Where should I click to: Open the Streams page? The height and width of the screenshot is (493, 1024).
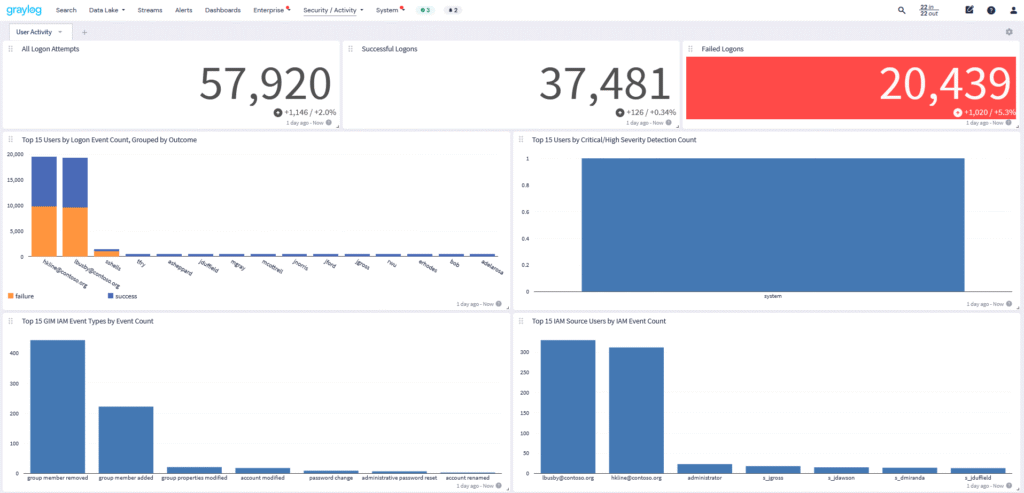coord(150,10)
